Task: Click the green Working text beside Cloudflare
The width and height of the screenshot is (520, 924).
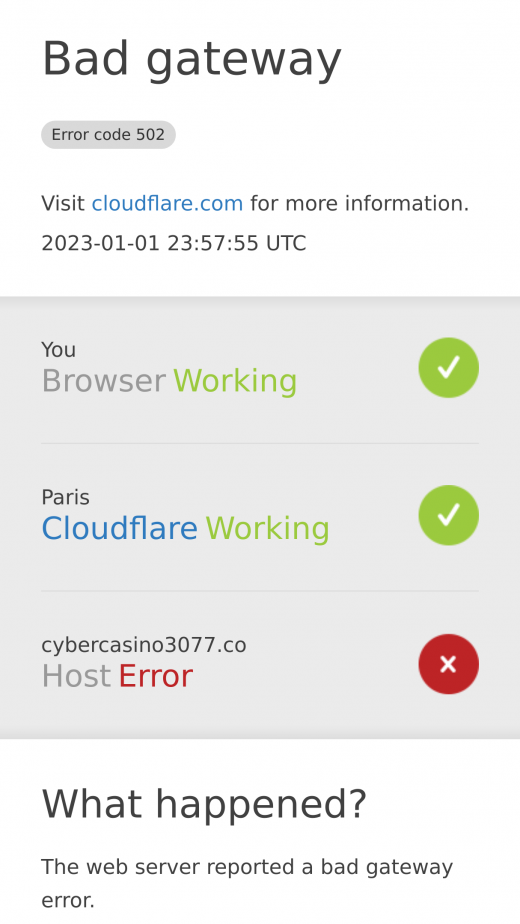Action: pos(268,529)
